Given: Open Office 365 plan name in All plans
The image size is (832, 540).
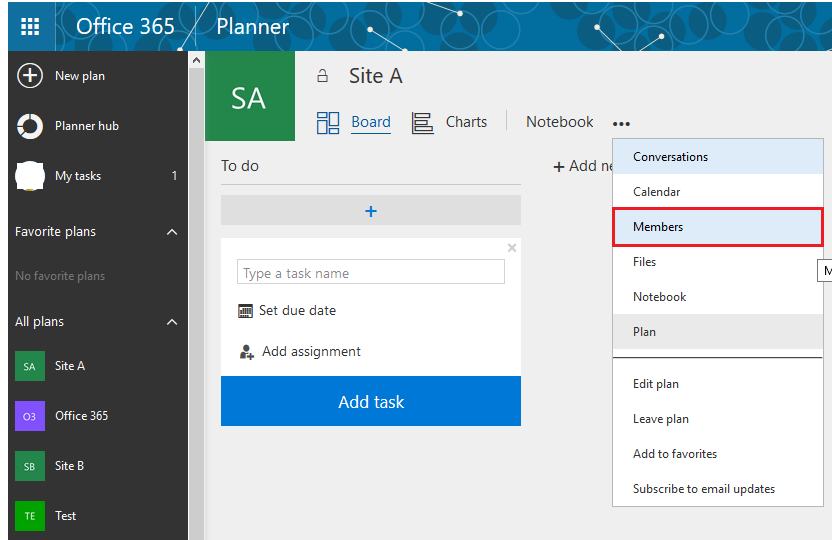Looking at the screenshot, I should (82, 416).
